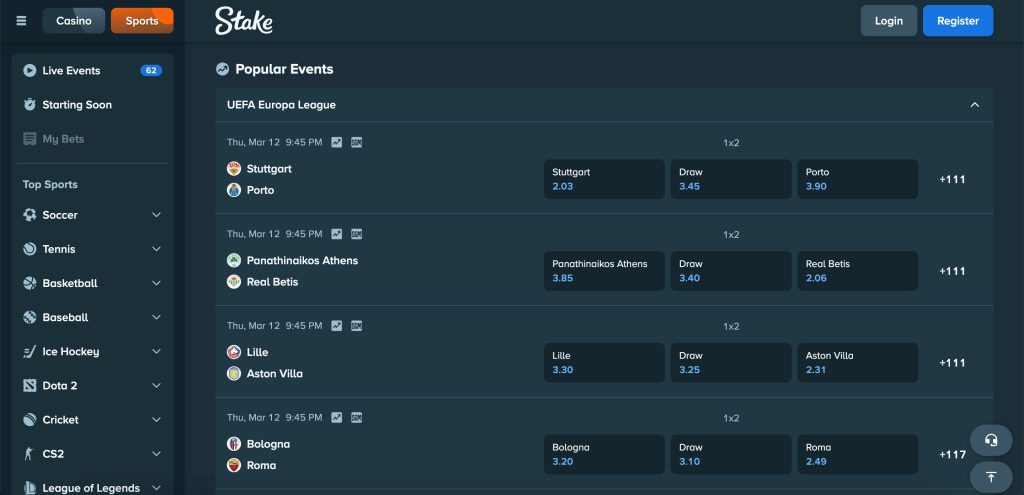Bet on Draw at 3.10
Image resolution: width=1024 pixels, height=495 pixels.
(x=731, y=455)
